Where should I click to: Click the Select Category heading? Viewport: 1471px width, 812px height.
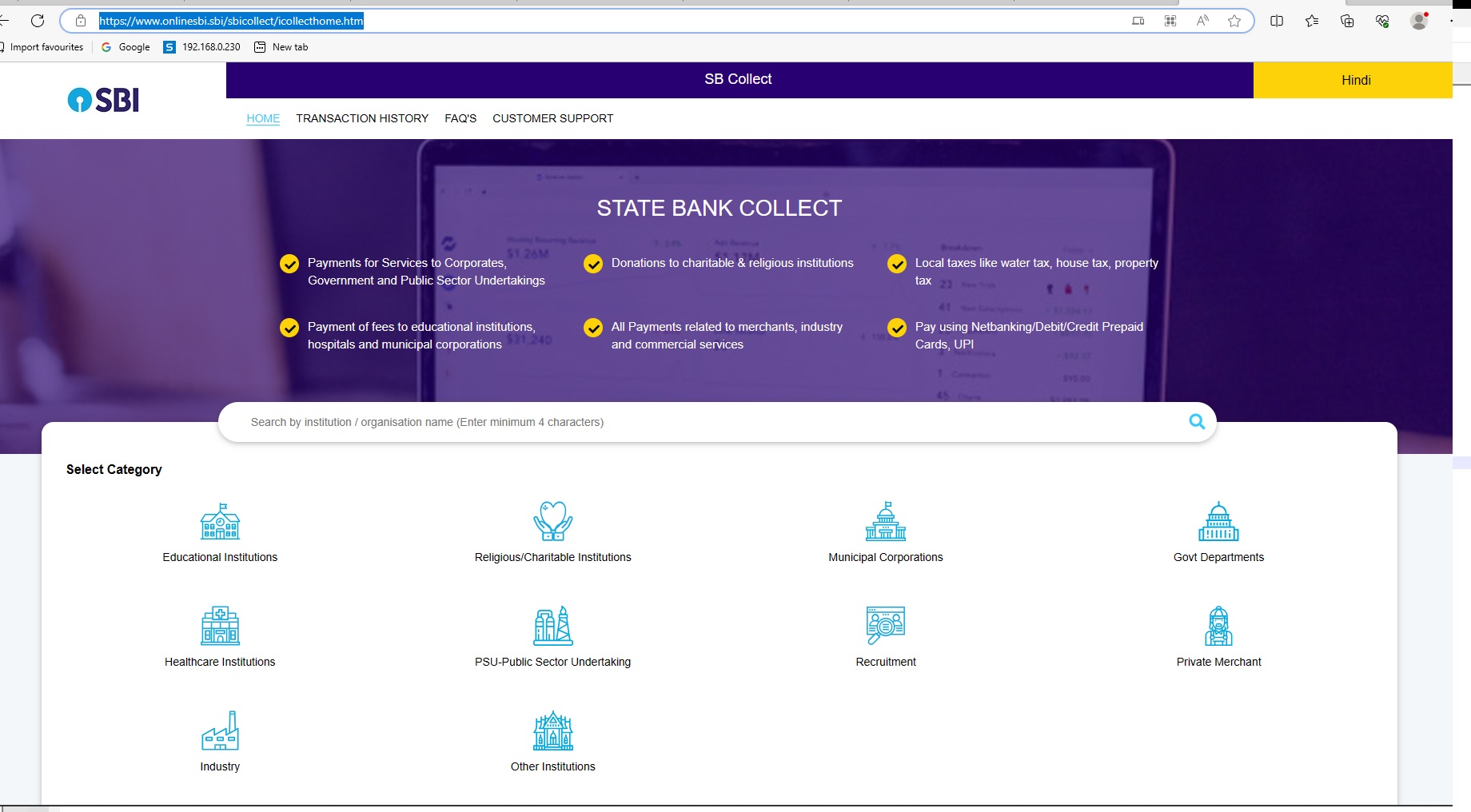click(114, 469)
